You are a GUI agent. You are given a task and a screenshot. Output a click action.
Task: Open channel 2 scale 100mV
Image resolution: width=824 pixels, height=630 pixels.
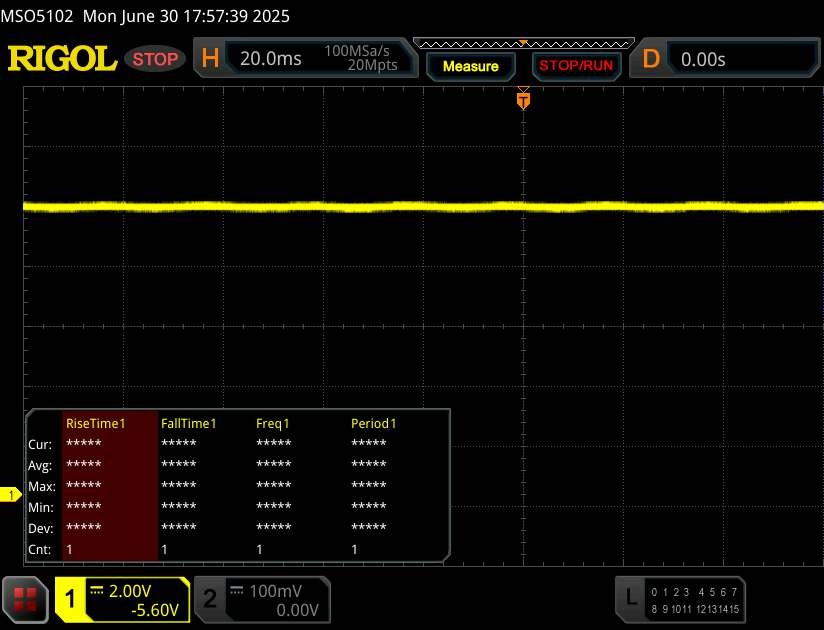[275, 591]
